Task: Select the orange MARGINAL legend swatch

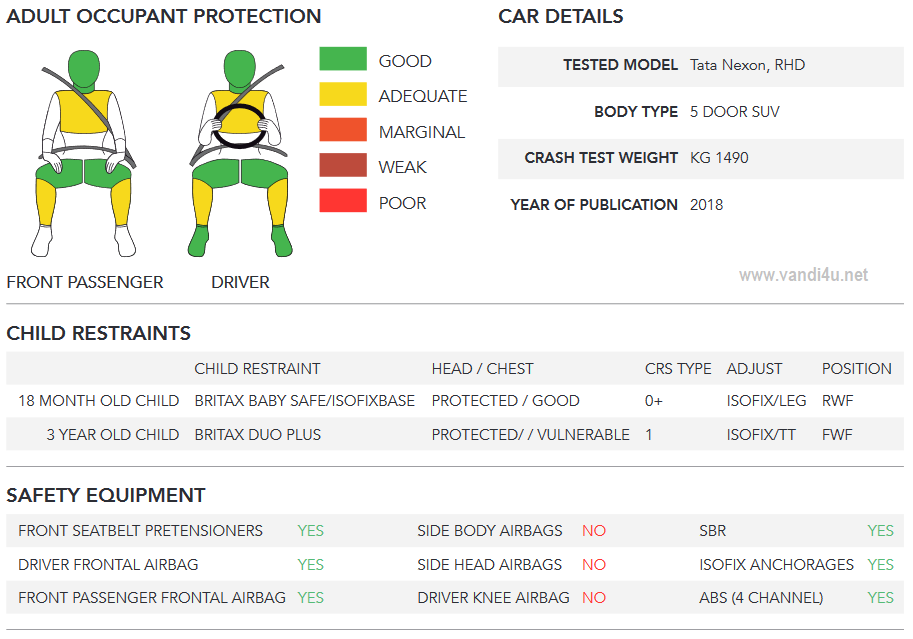Action: [x=343, y=130]
